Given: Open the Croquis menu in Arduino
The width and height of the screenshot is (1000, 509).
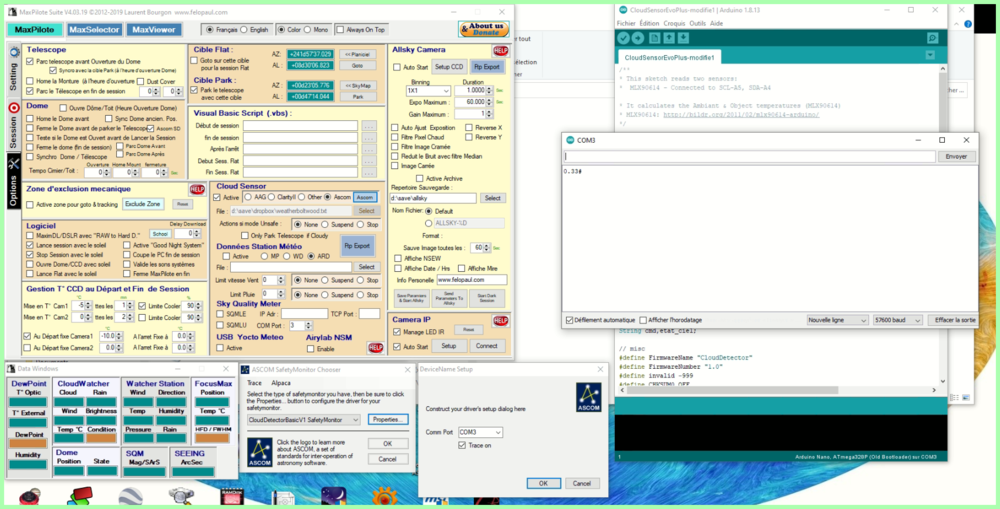Looking at the screenshot, I should 674,23.
